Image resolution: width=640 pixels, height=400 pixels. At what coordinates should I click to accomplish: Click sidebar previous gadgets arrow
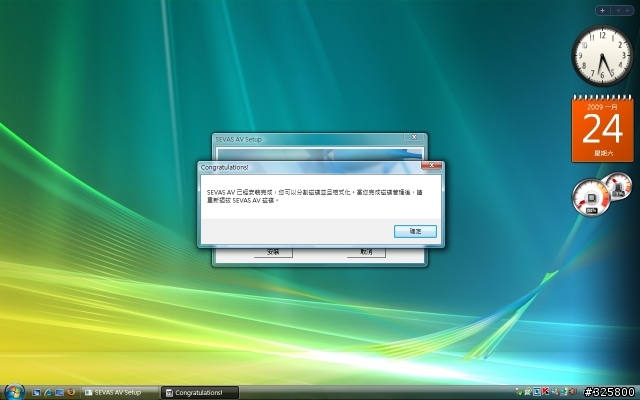pyautogui.click(x=618, y=11)
